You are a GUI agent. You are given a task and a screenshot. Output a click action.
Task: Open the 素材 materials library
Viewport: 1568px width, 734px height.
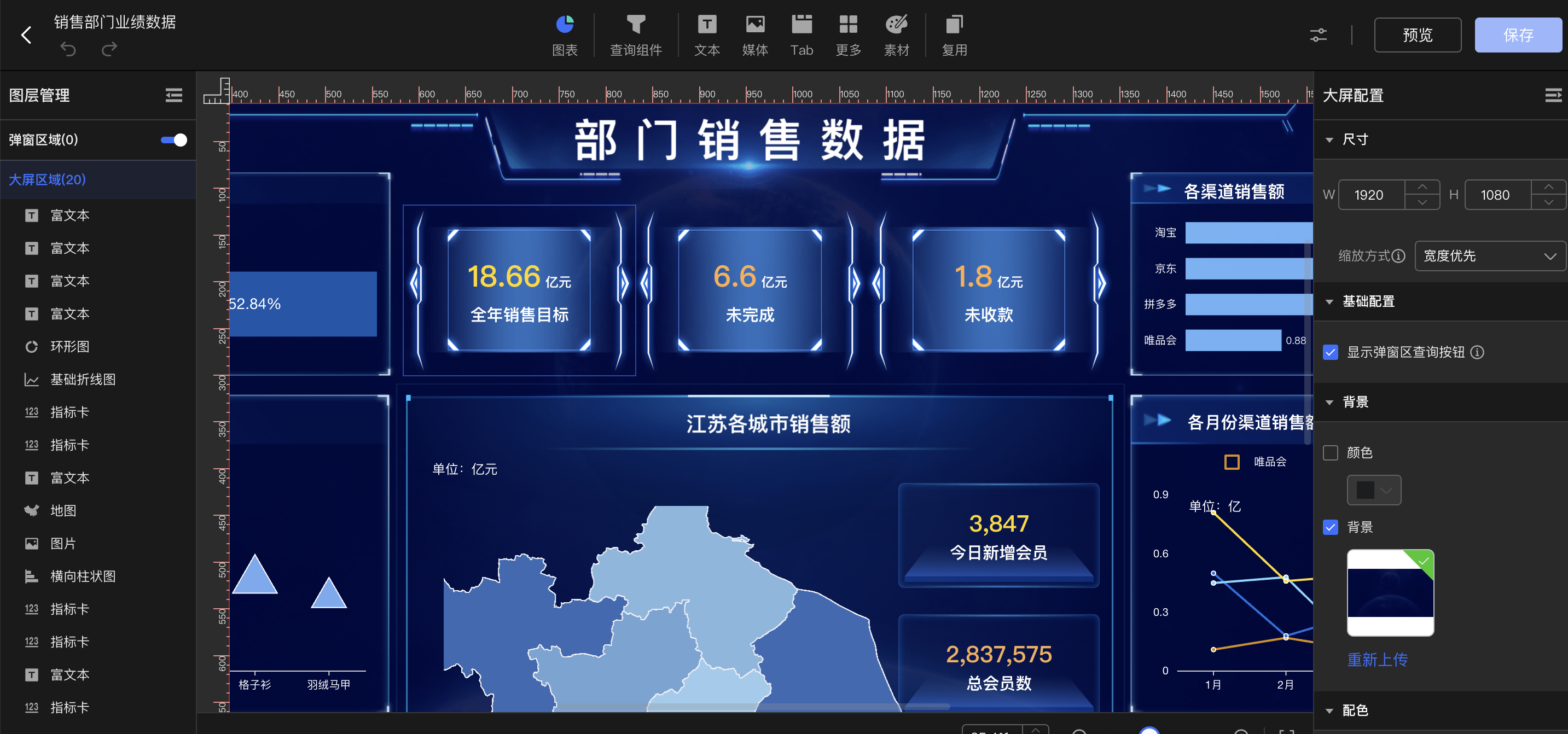point(896,36)
